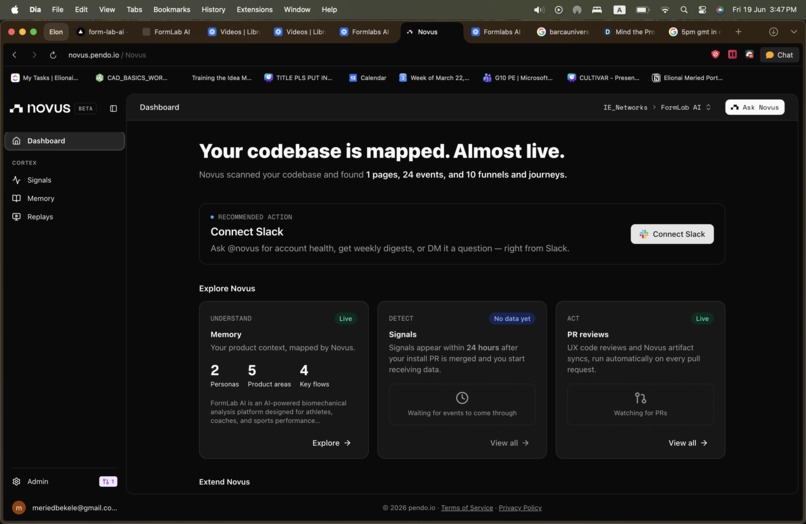Open the downloads icon in tab bar
This screenshot has width=806, height=524.
(773, 32)
